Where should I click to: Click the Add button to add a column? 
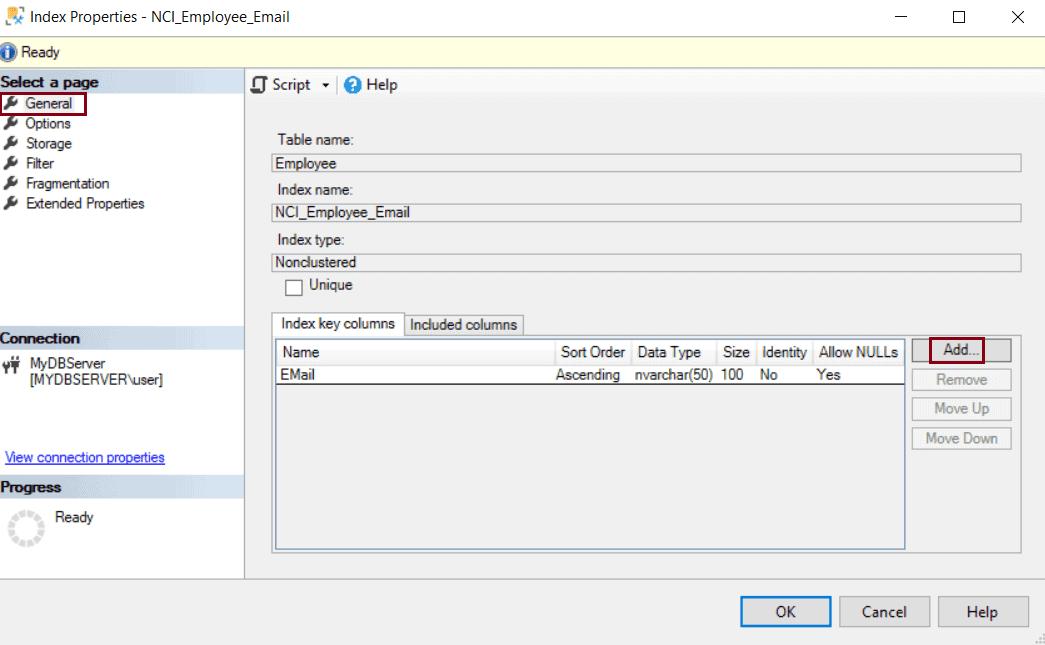point(959,350)
